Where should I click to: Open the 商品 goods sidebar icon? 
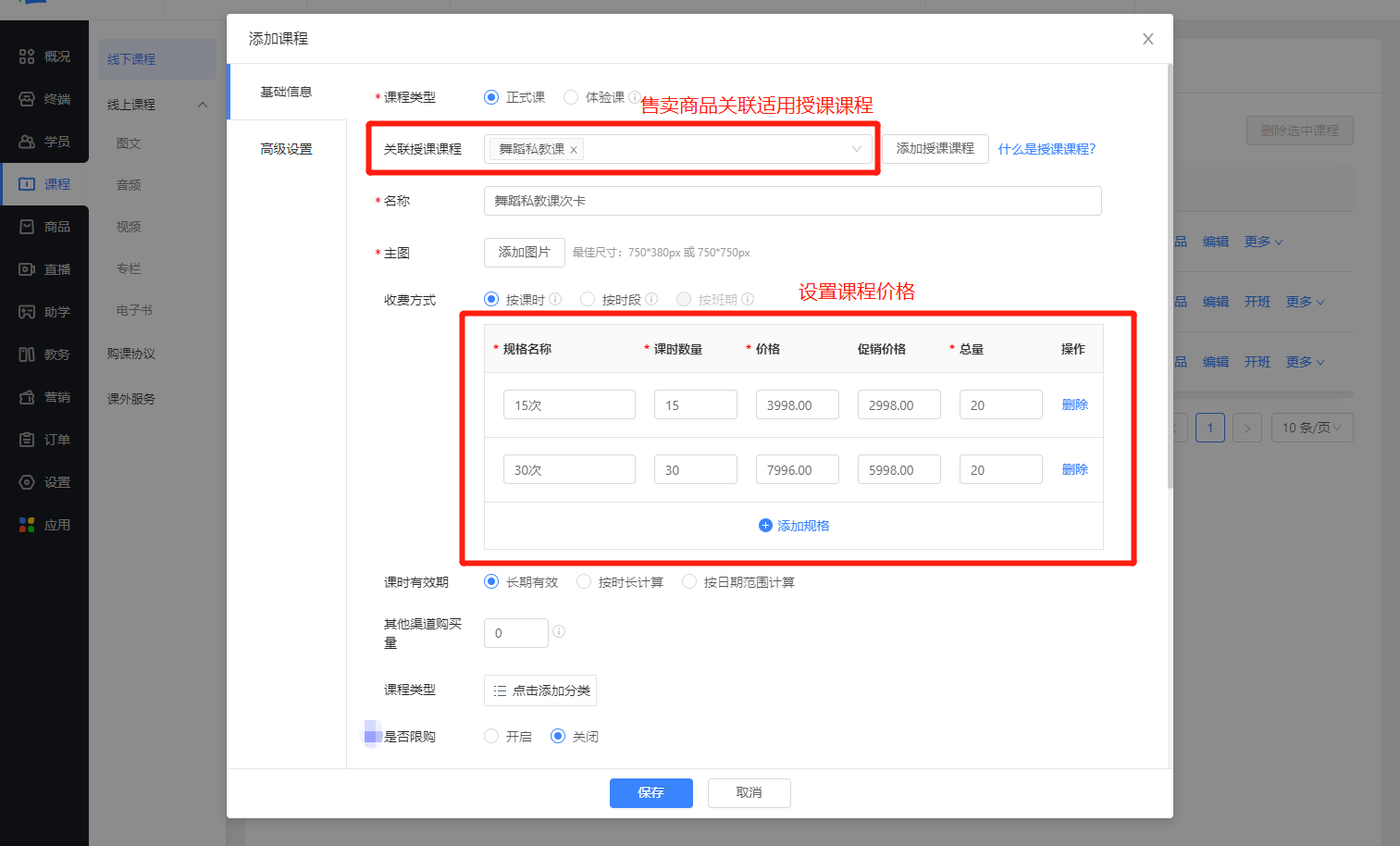pos(27,227)
